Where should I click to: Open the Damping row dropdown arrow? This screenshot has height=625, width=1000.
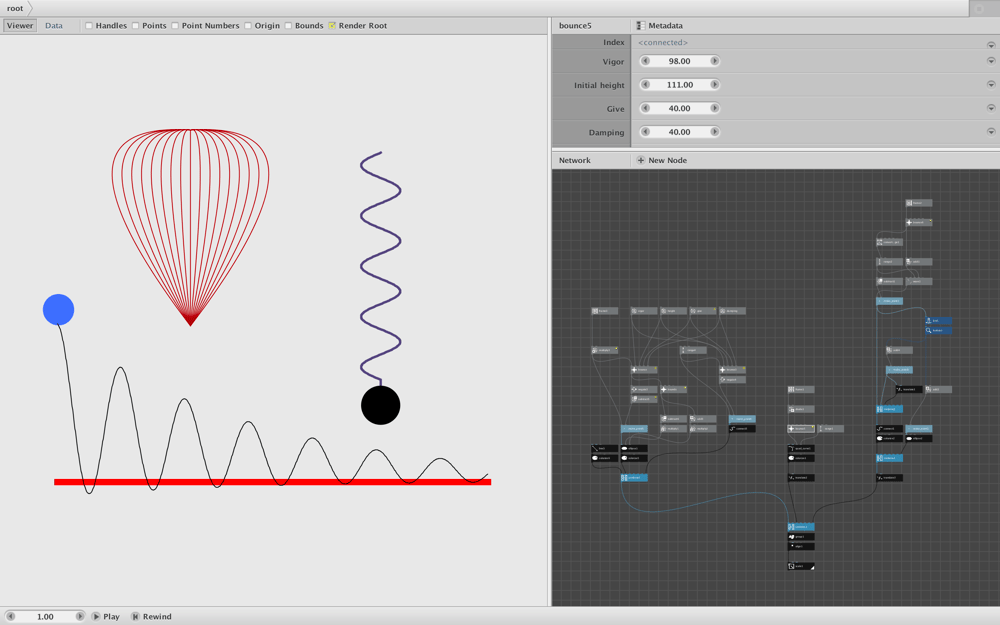(x=991, y=131)
